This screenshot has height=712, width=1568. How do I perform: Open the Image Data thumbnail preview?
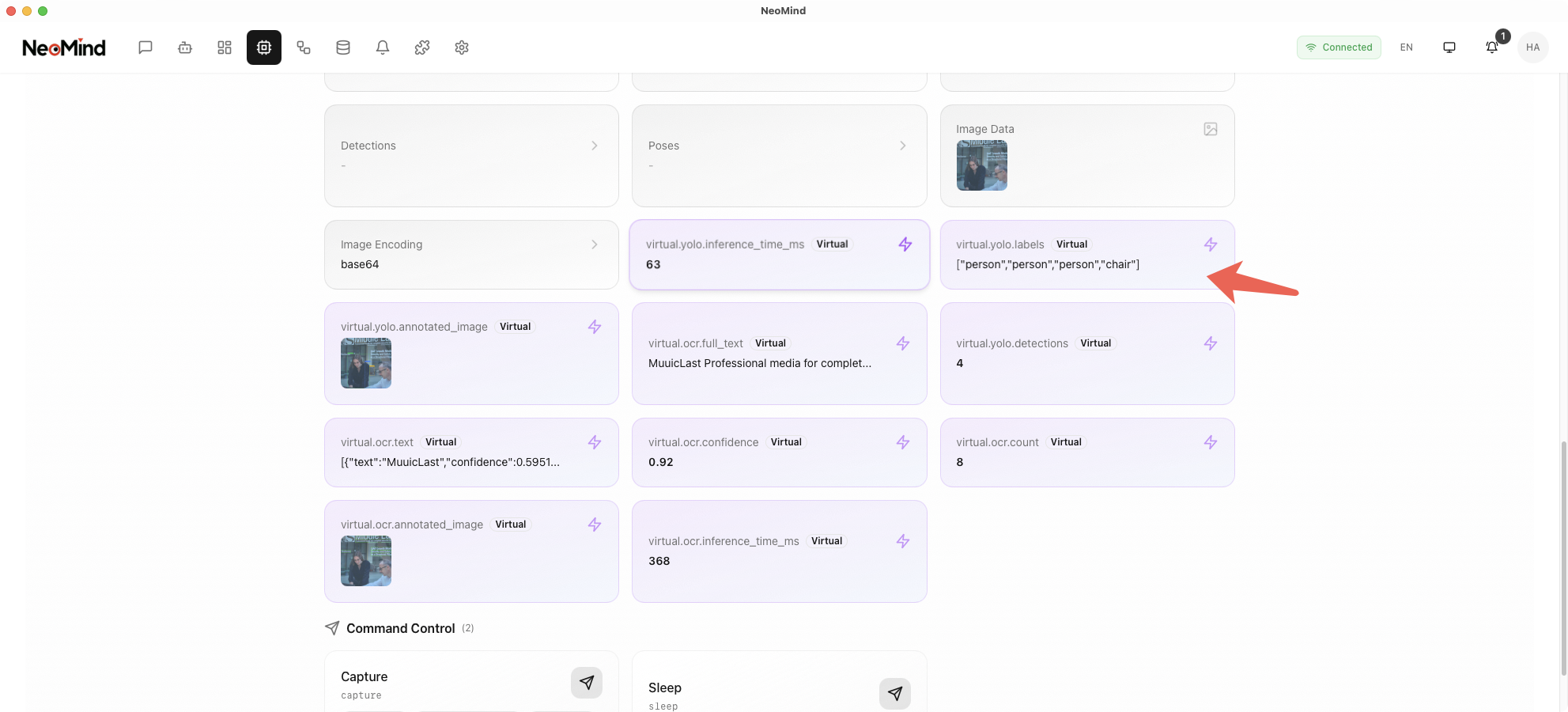[982, 166]
